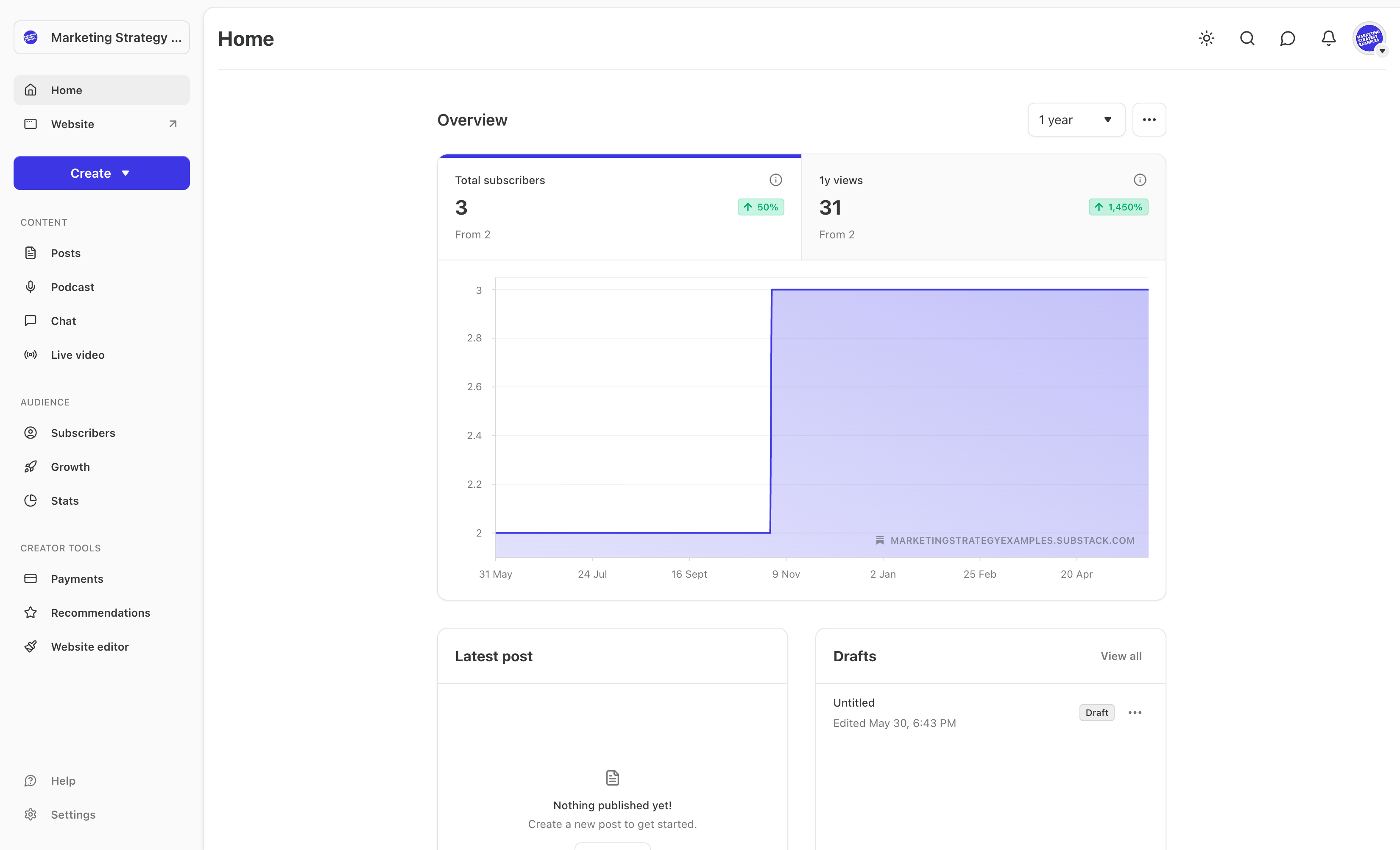
Task: Click View all in Drafts
Action: click(x=1121, y=656)
